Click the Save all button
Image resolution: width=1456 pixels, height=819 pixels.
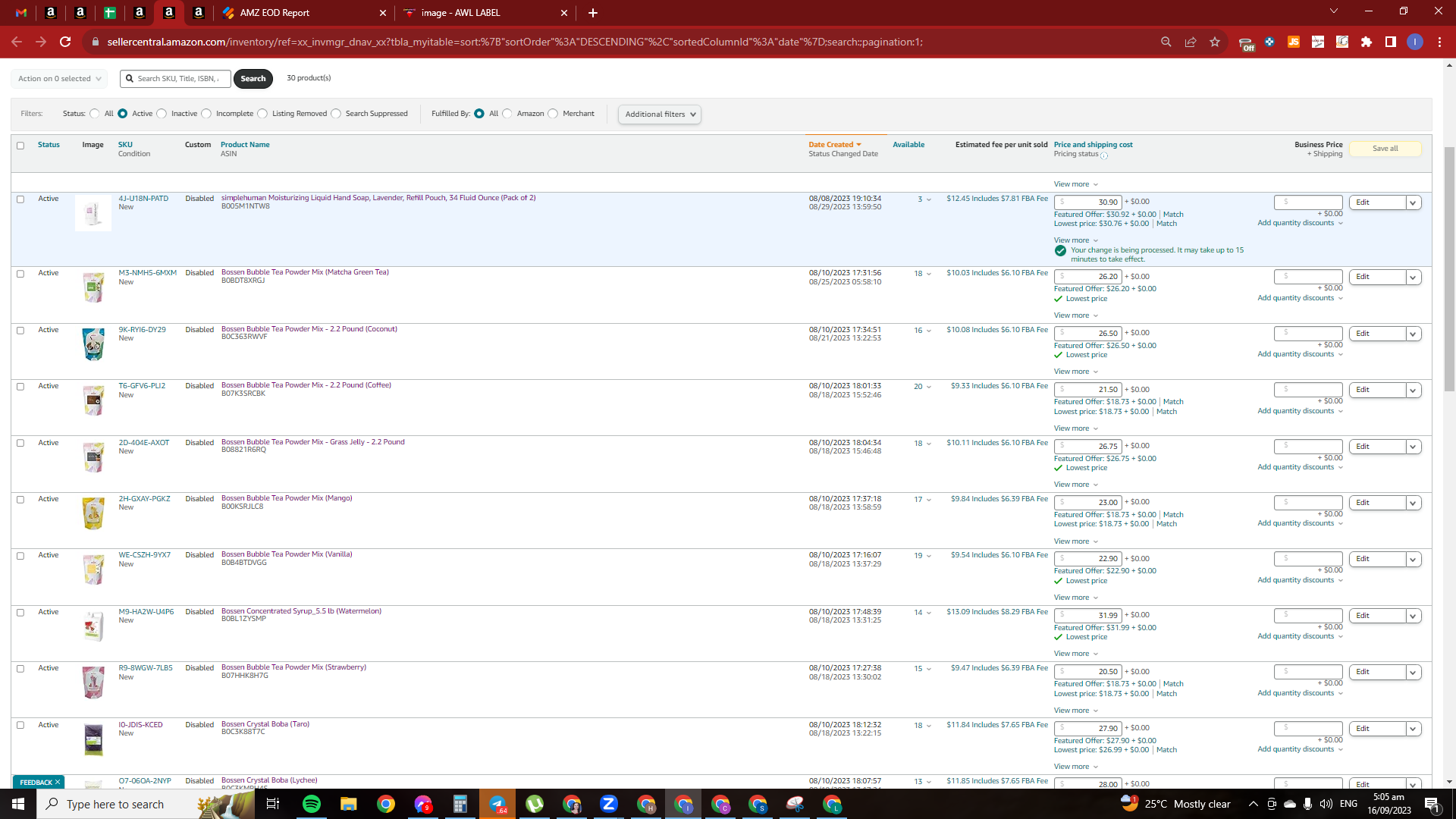point(1385,149)
